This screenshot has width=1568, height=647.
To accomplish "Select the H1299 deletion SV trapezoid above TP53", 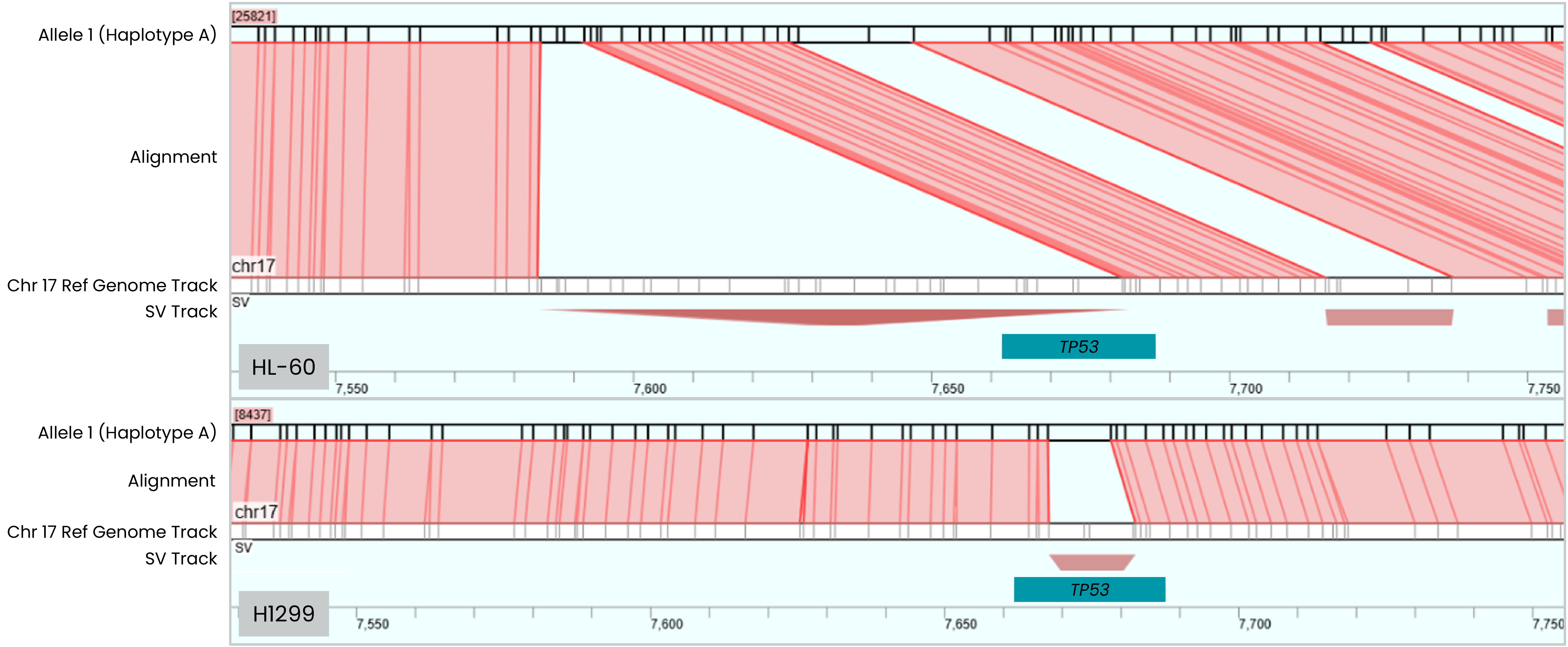I will point(1091,562).
